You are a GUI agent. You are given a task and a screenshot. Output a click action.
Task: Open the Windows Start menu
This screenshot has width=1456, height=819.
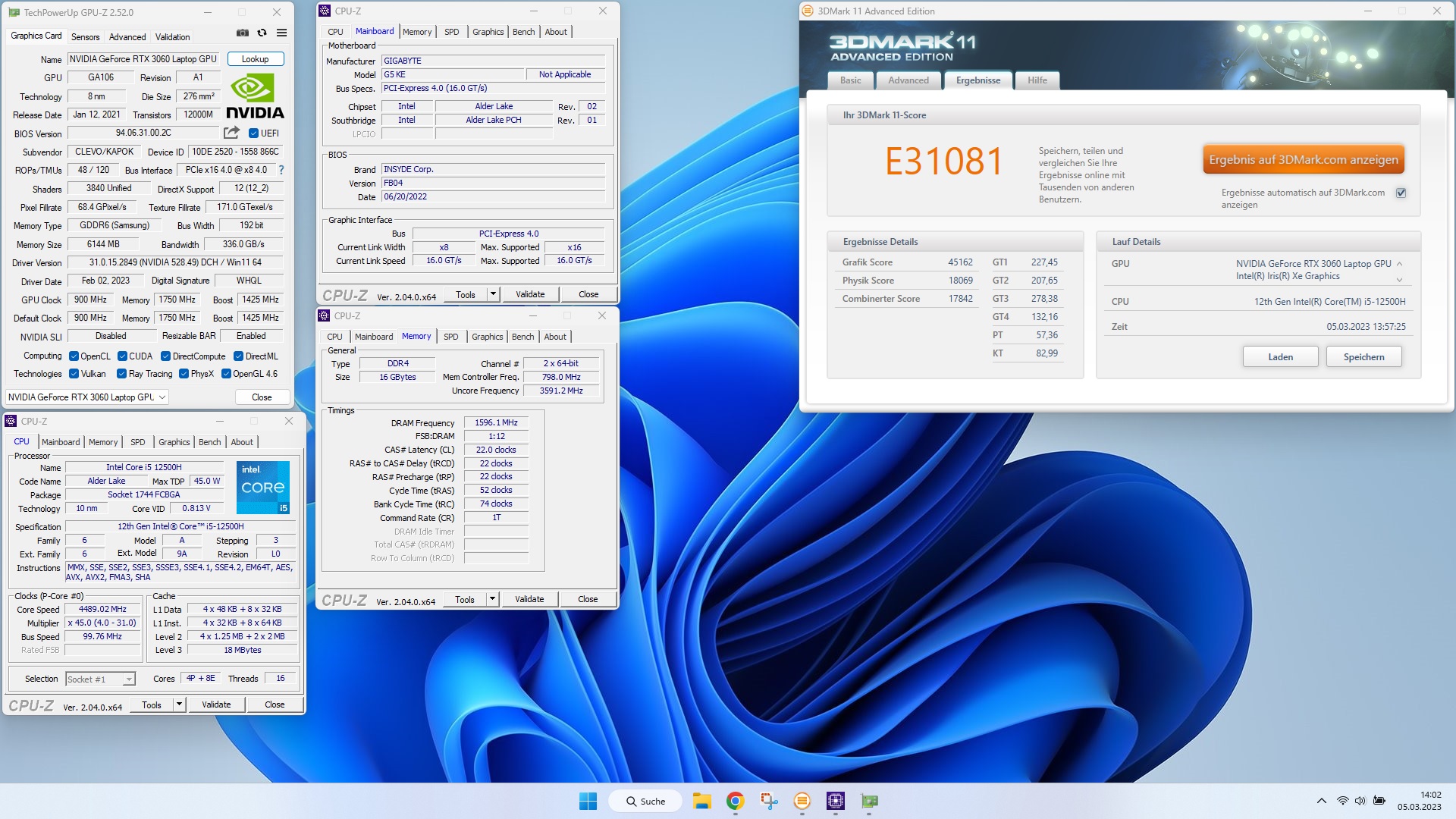pos(588,801)
